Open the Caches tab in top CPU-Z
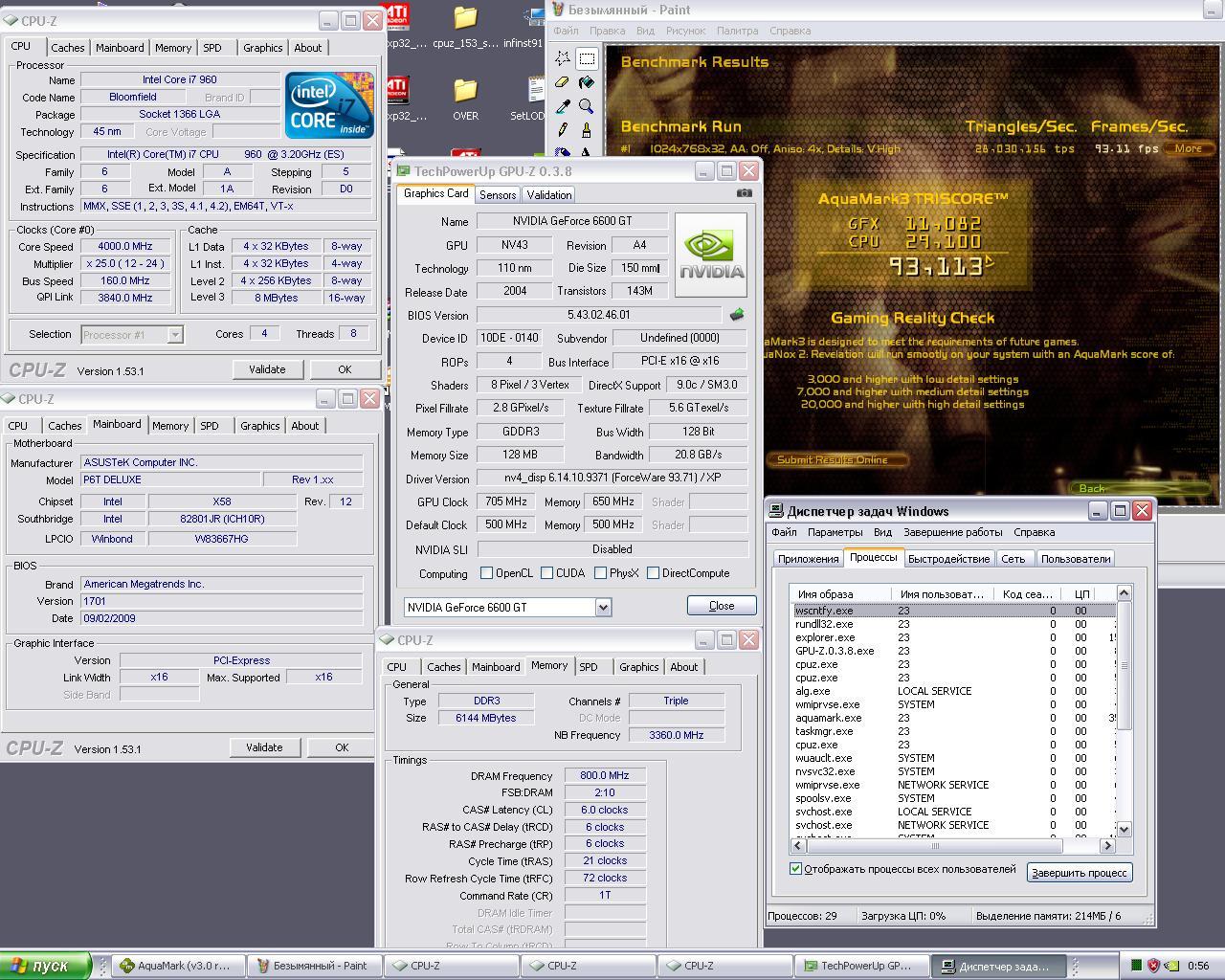Image resolution: width=1225 pixels, height=980 pixels. (x=68, y=48)
